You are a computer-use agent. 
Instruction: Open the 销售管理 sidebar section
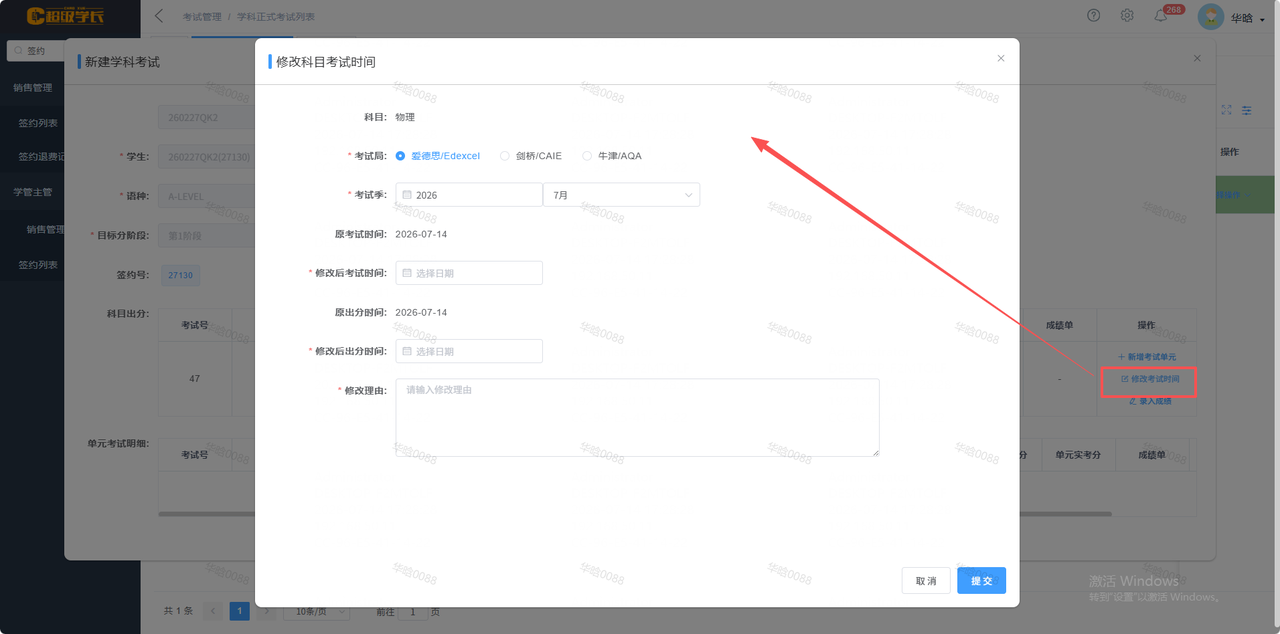[33, 87]
